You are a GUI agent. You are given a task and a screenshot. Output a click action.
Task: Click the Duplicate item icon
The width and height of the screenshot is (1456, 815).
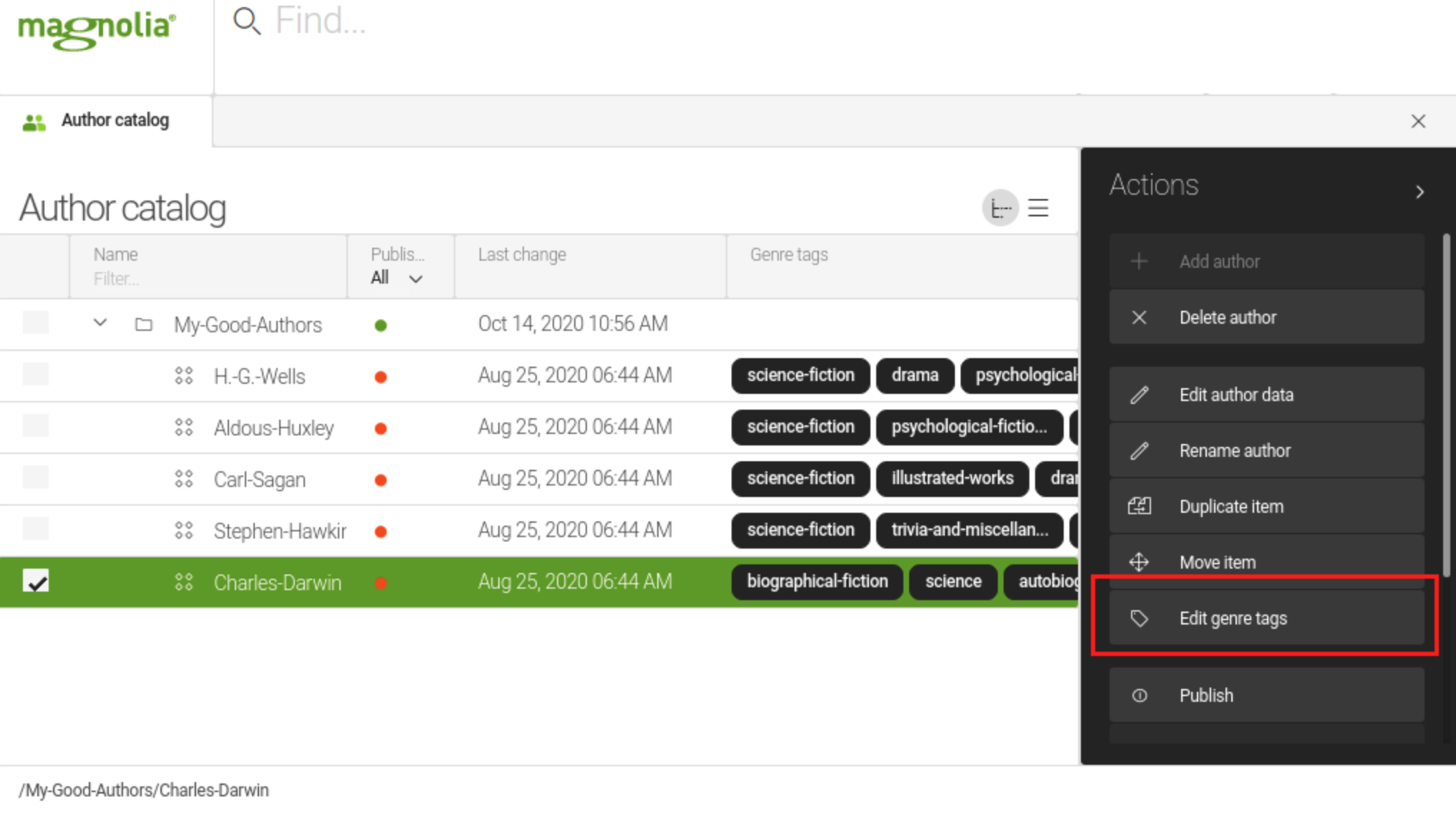click(x=1140, y=506)
